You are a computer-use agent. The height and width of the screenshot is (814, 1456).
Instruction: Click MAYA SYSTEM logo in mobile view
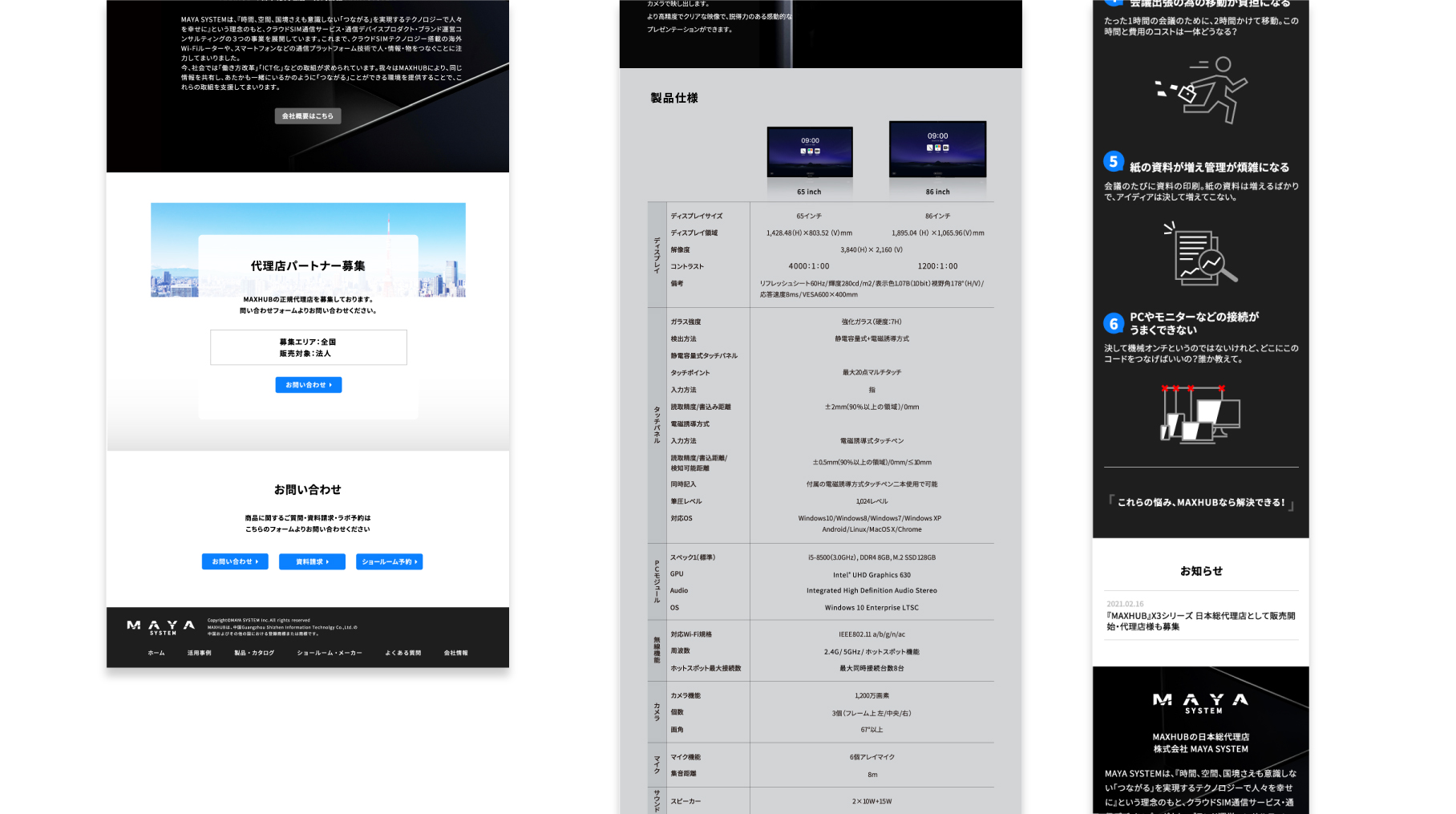point(1201,703)
